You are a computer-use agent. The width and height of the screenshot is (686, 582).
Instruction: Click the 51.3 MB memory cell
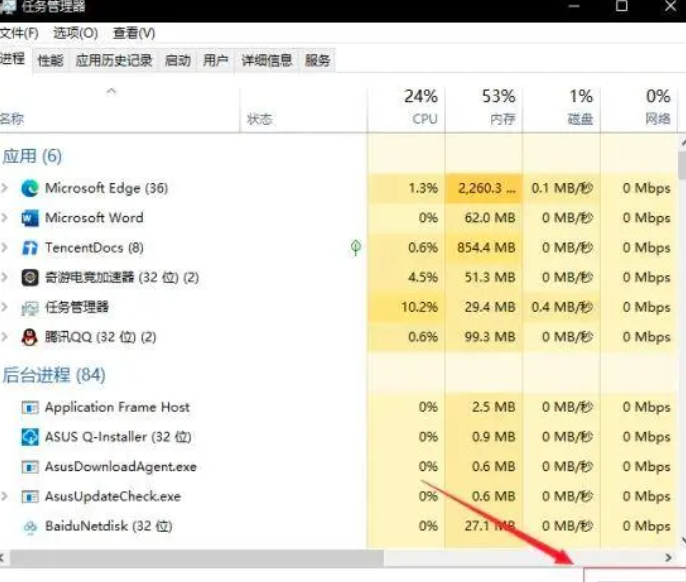point(484,277)
